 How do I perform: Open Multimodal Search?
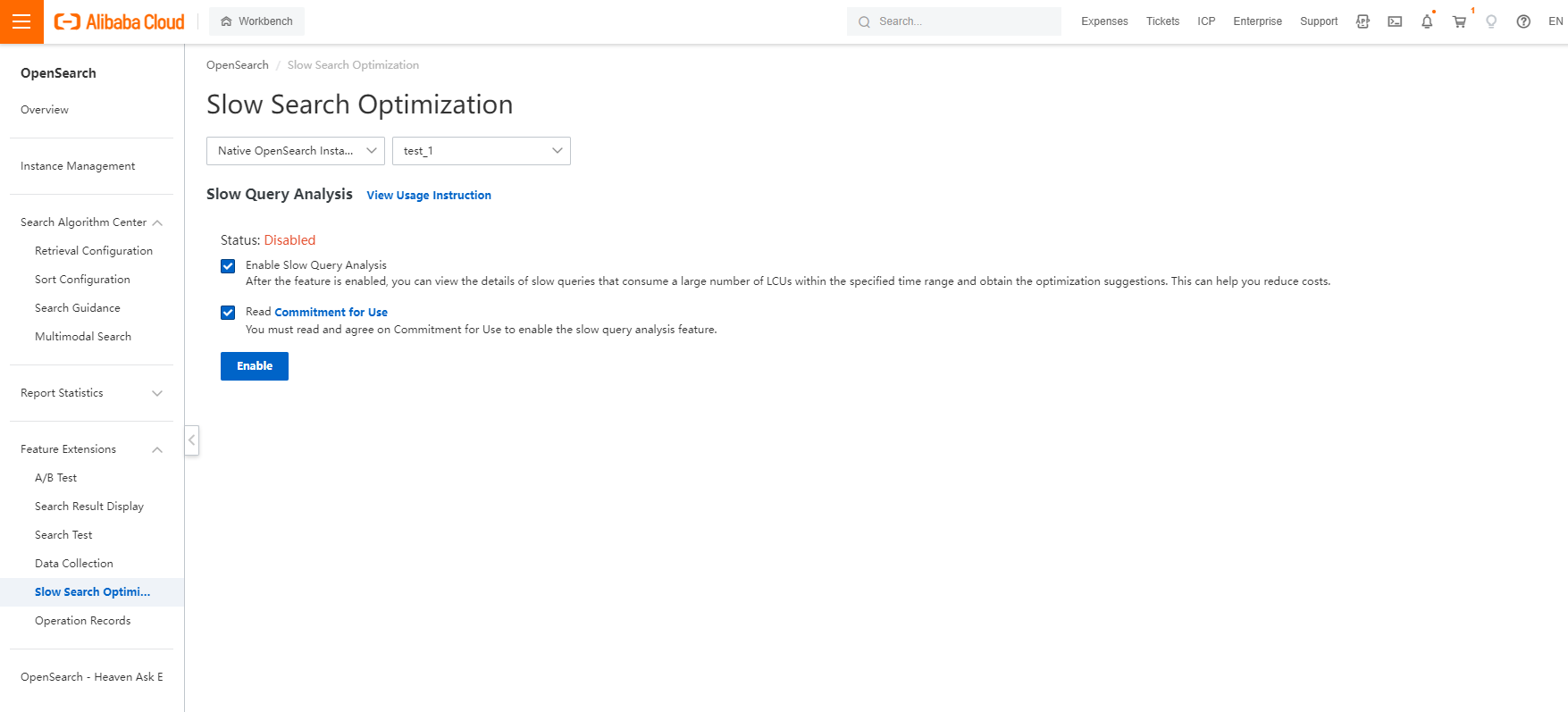tap(83, 337)
